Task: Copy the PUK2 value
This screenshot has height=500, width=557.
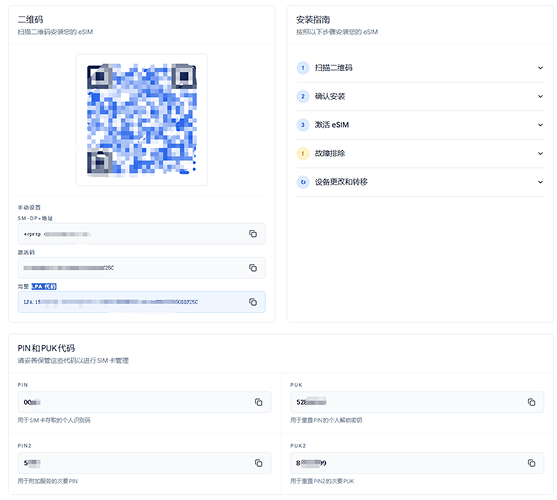Action: pos(531,463)
